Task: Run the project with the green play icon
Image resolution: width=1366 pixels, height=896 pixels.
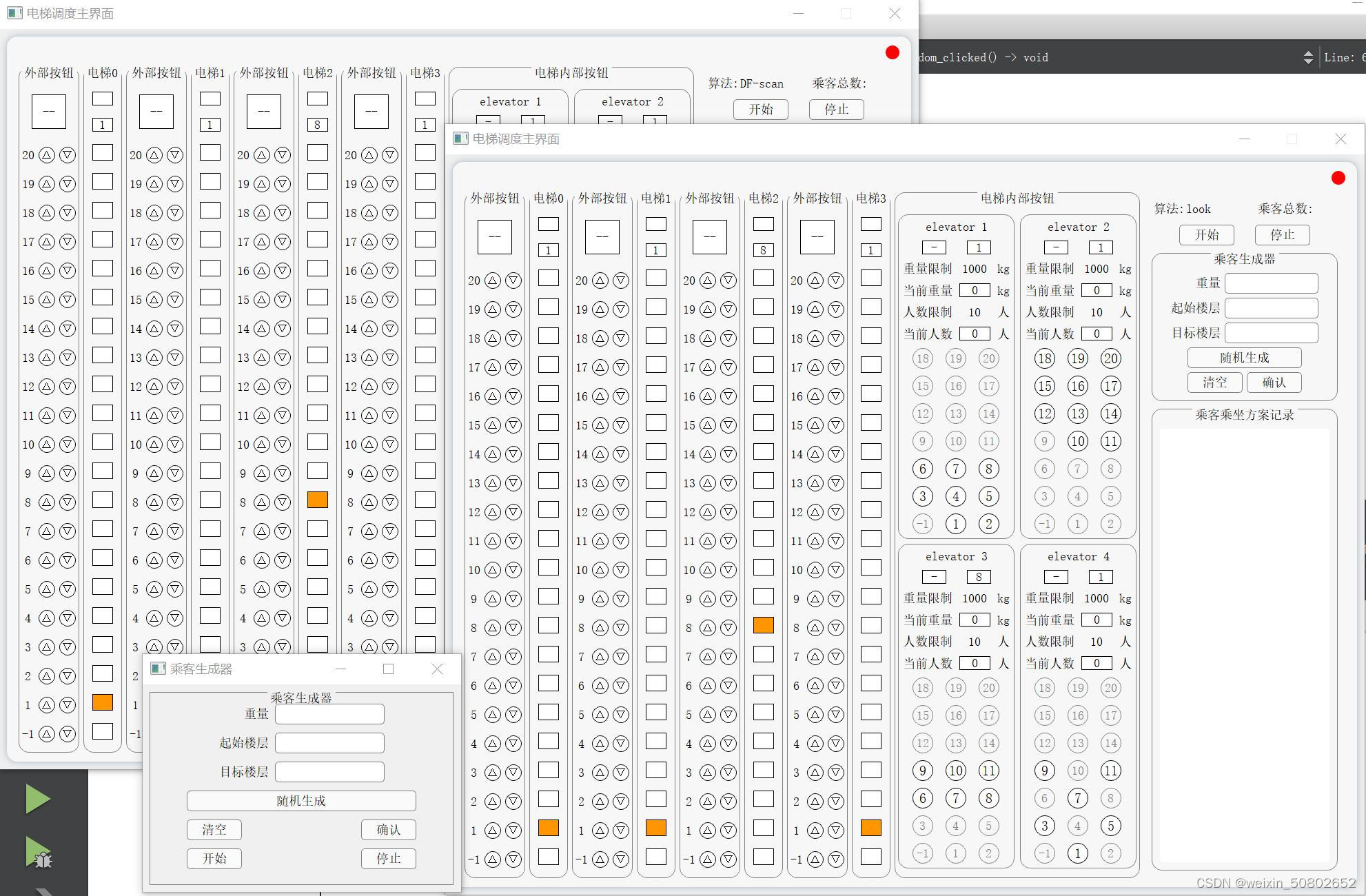Action: click(37, 800)
